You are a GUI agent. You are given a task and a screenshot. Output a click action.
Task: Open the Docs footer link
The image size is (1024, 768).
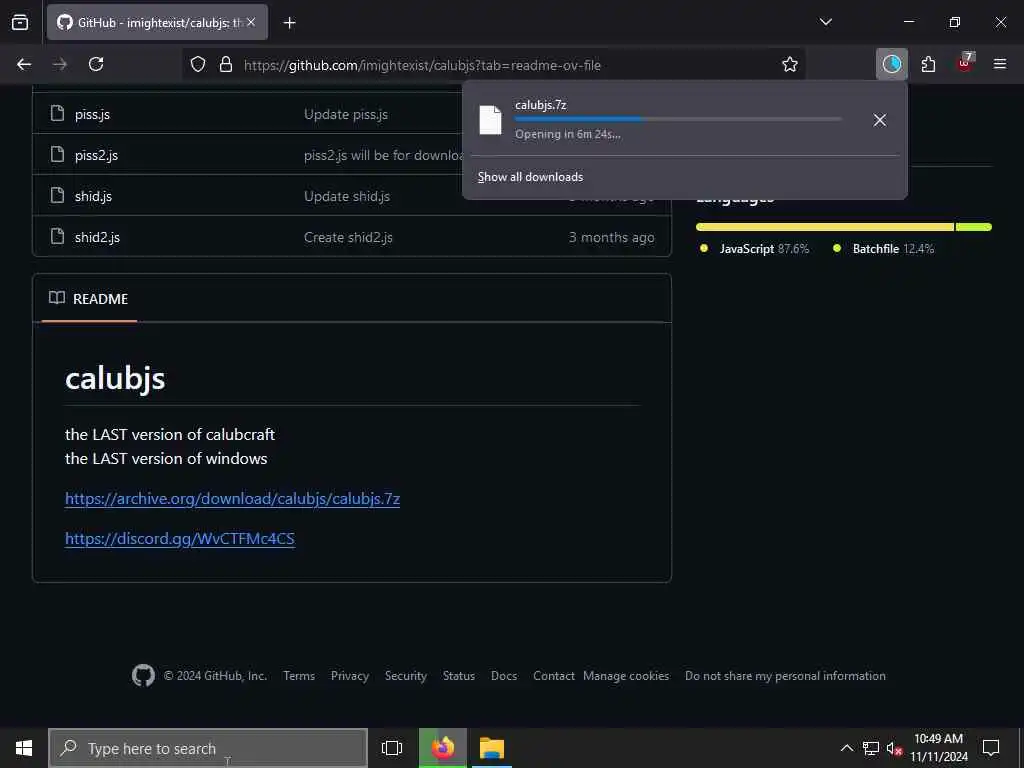click(x=504, y=676)
